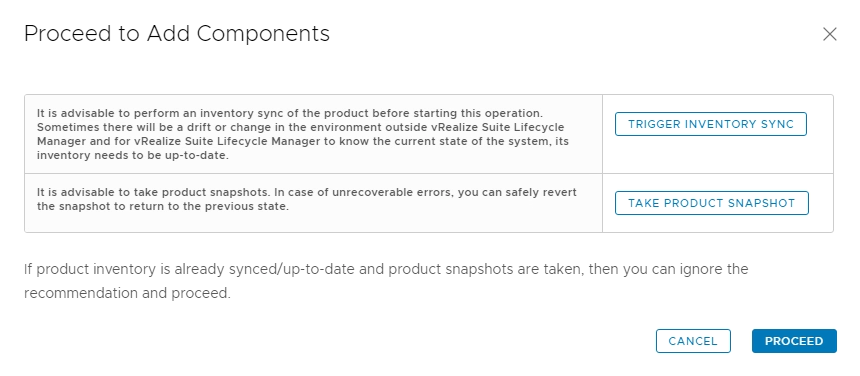Click 'If product inventory is already synced' line
Image resolution: width=860 pixels, height=376 pixels.
click(x=386, y=269)
